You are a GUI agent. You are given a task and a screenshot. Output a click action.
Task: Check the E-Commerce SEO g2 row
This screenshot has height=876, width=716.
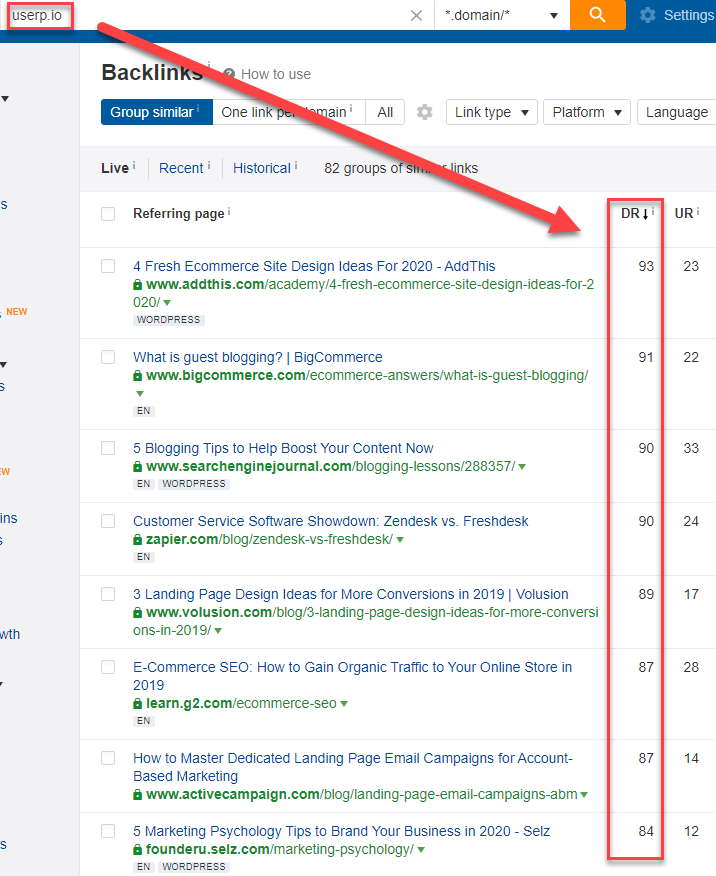click(108, 667)
